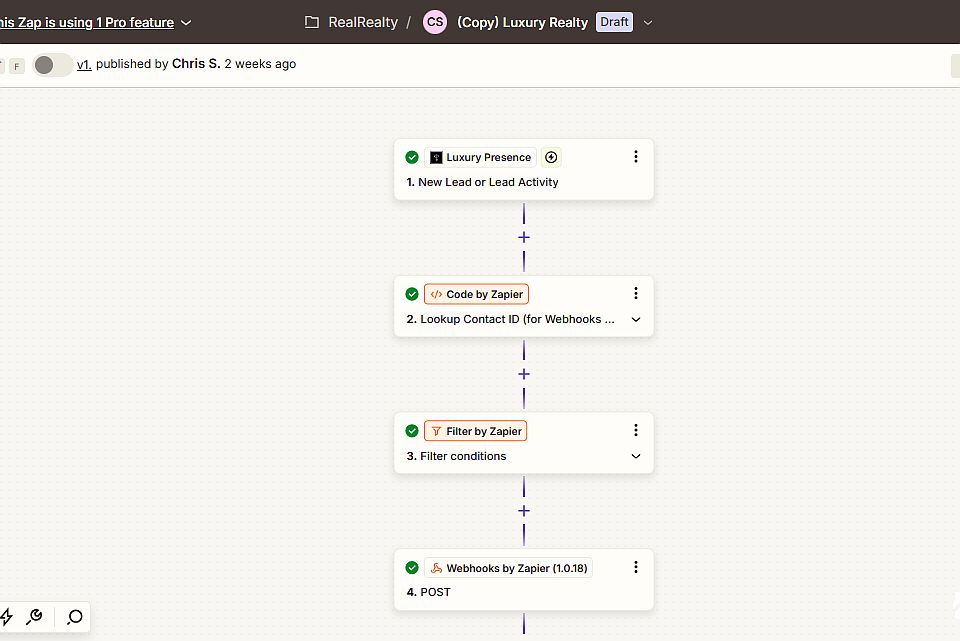Click the wrench tool icon in bottom toolbar
Viewport: 960px width, 641px height.
(34, 617)
